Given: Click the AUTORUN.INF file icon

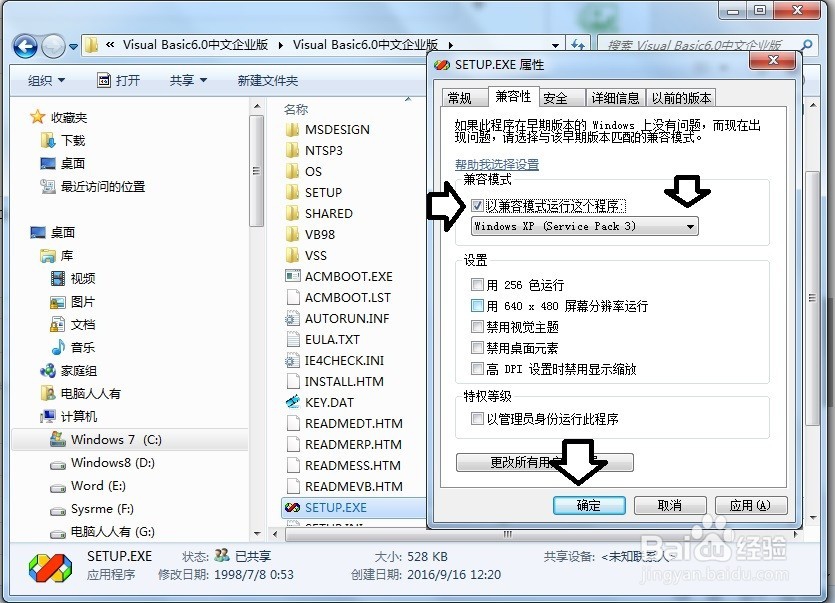Looking at the screenshot, I should (x=292, y=318).
